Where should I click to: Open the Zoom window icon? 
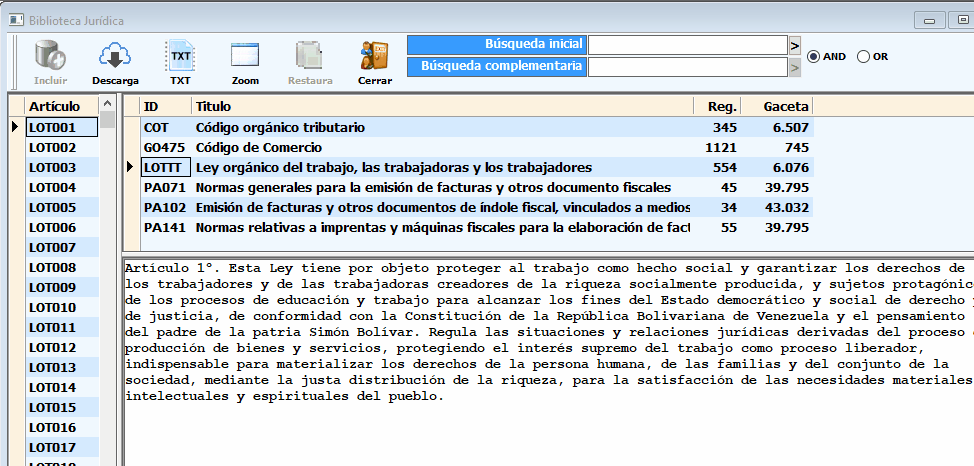(x=245, y=57)
